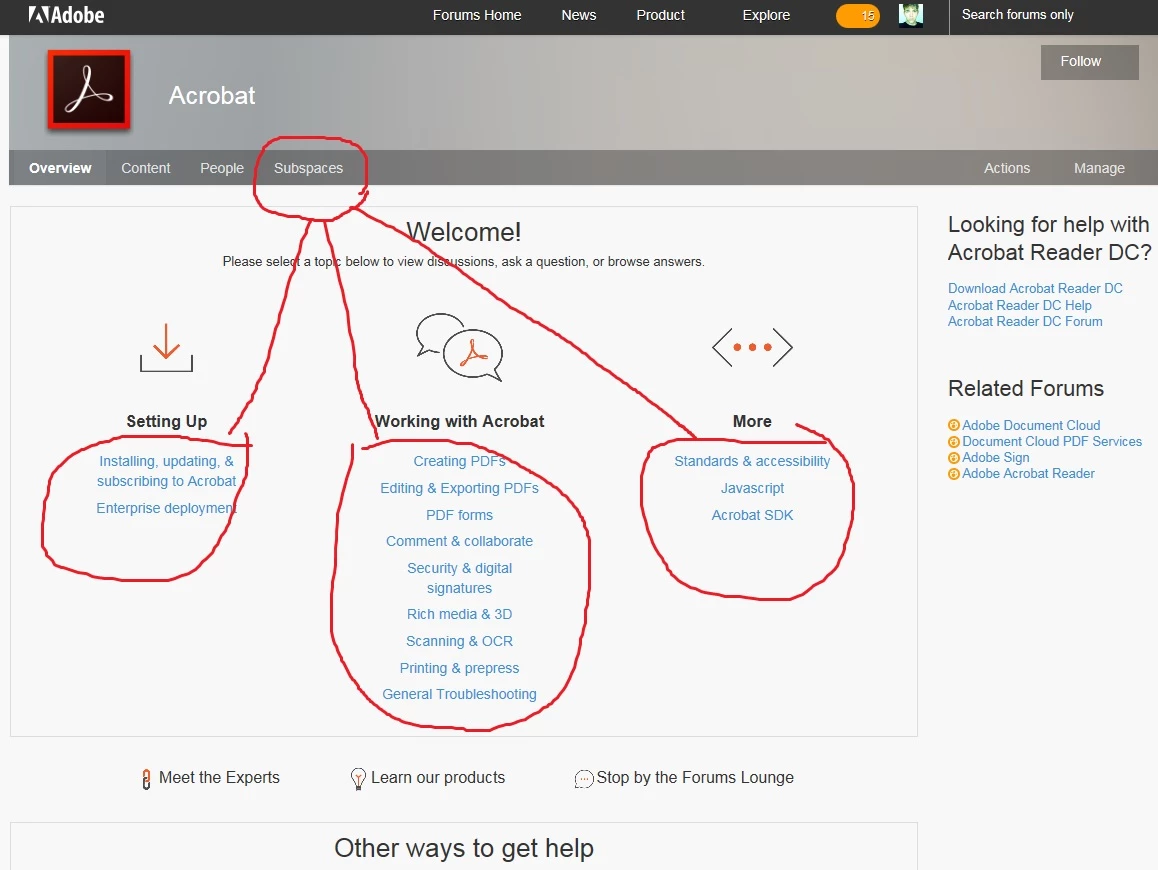Open Scanning & OCR topic

pos(459,641)
